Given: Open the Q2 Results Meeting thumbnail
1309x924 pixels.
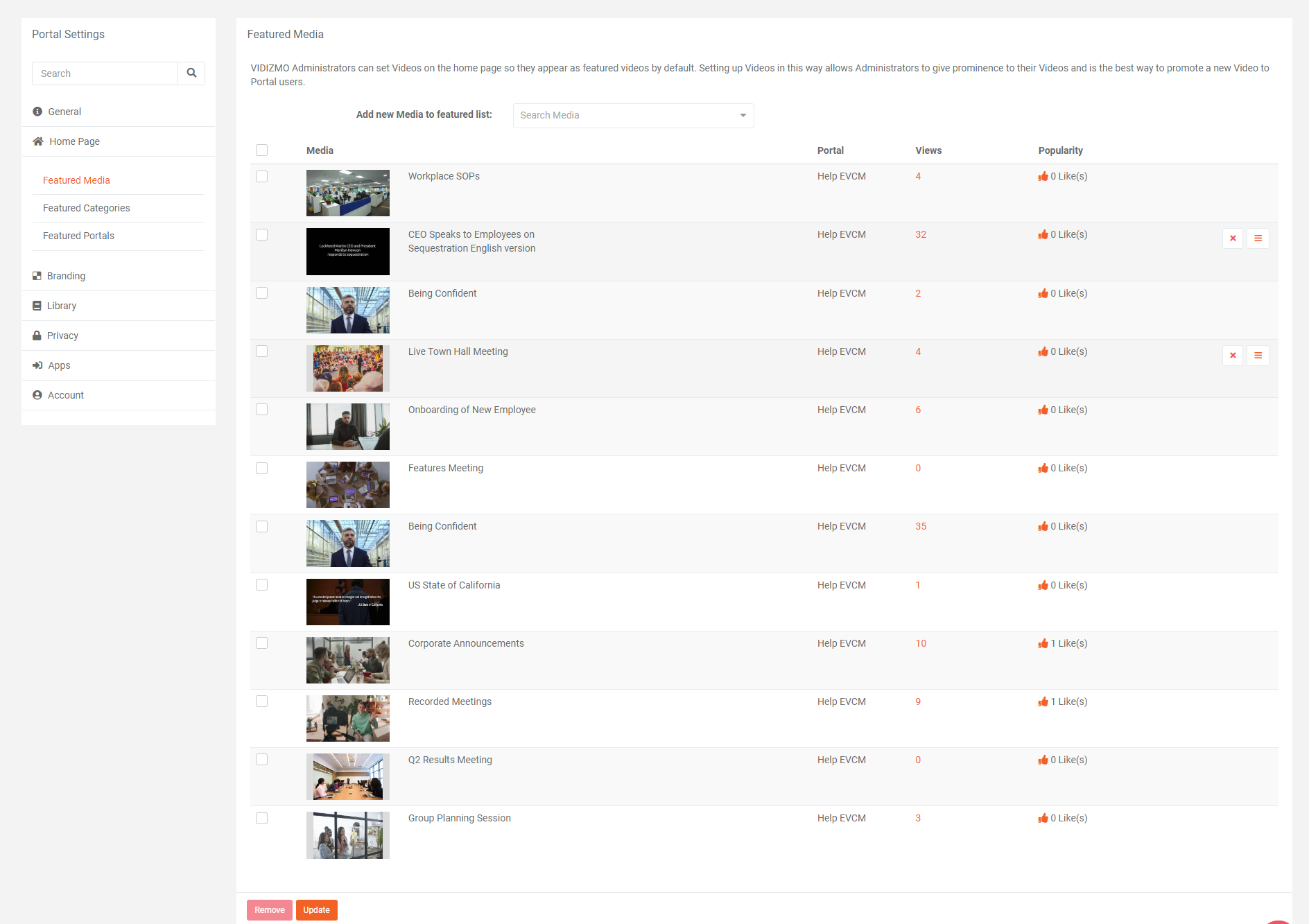Looking at the screenshot, I should coord(348,776).
